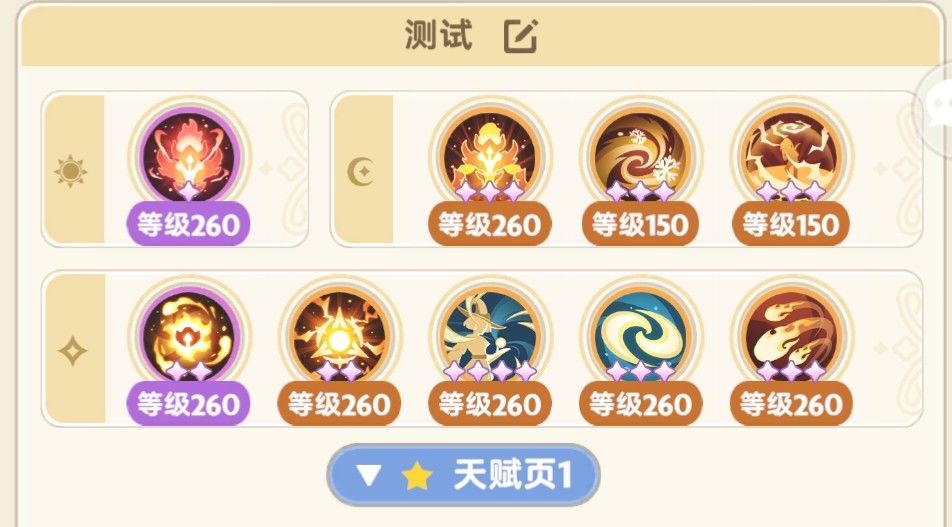Viewport: 952px width, 527px height.
Task: Pick the lightning vortex skill icon in the moon row
Action: click(791, 155)
